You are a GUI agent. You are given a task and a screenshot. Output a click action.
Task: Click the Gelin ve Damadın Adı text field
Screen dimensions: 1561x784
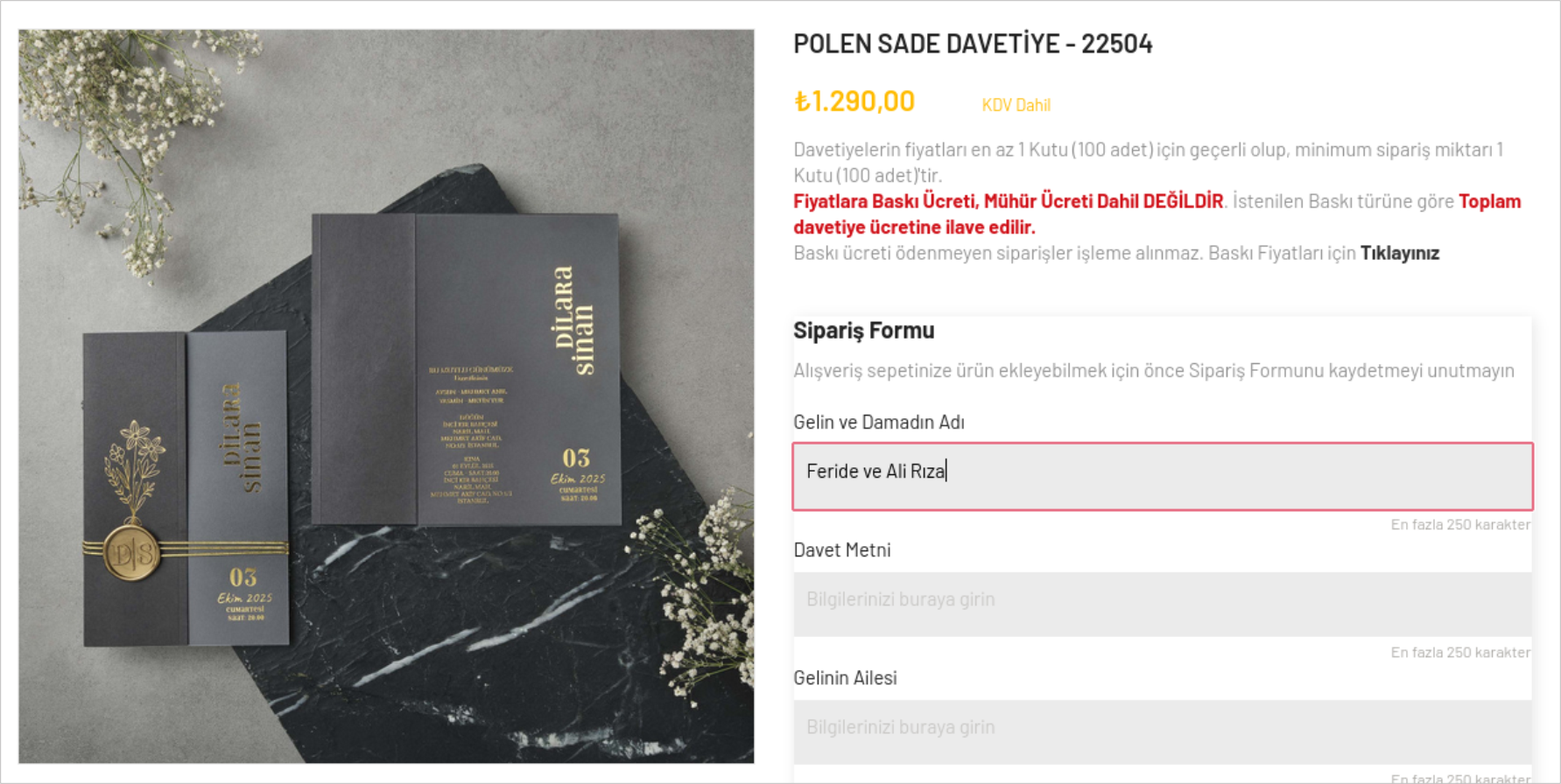point(1163,476)
